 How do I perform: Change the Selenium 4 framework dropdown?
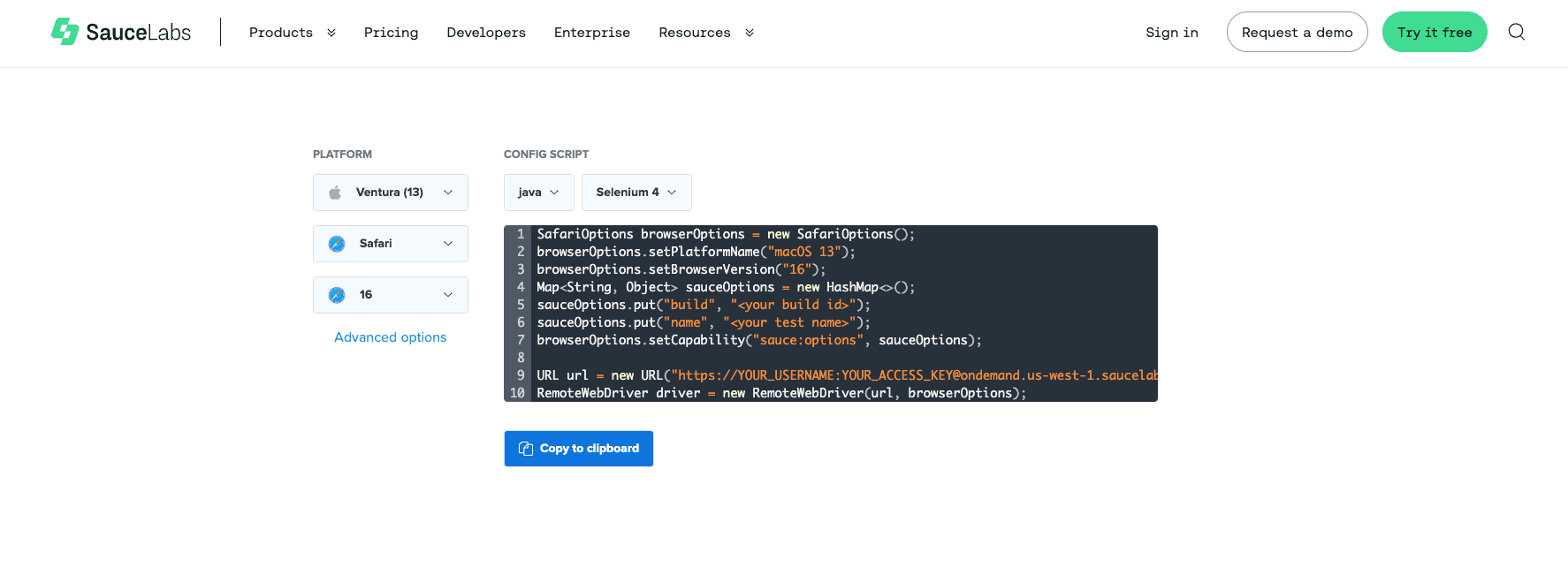point(636,193)
